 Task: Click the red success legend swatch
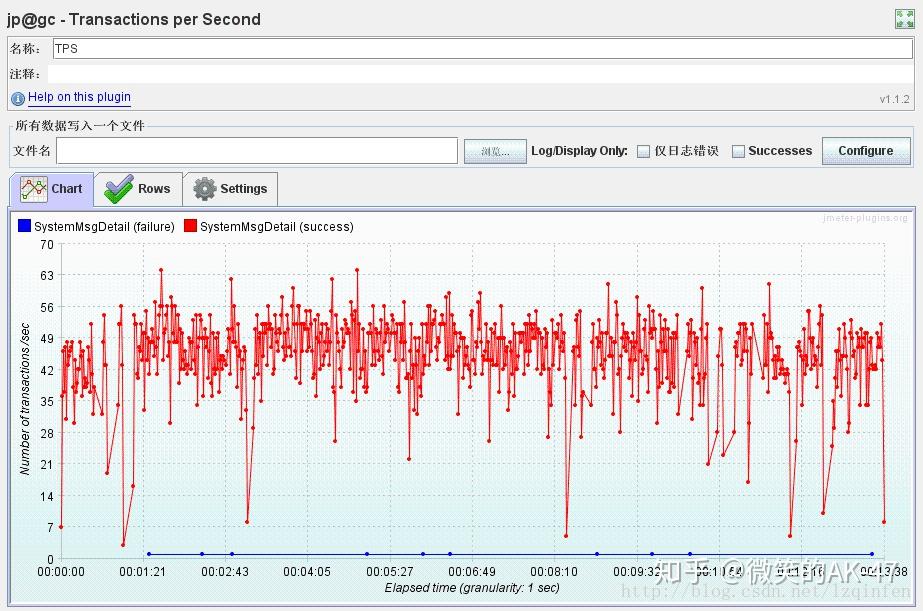pos(190,225)
